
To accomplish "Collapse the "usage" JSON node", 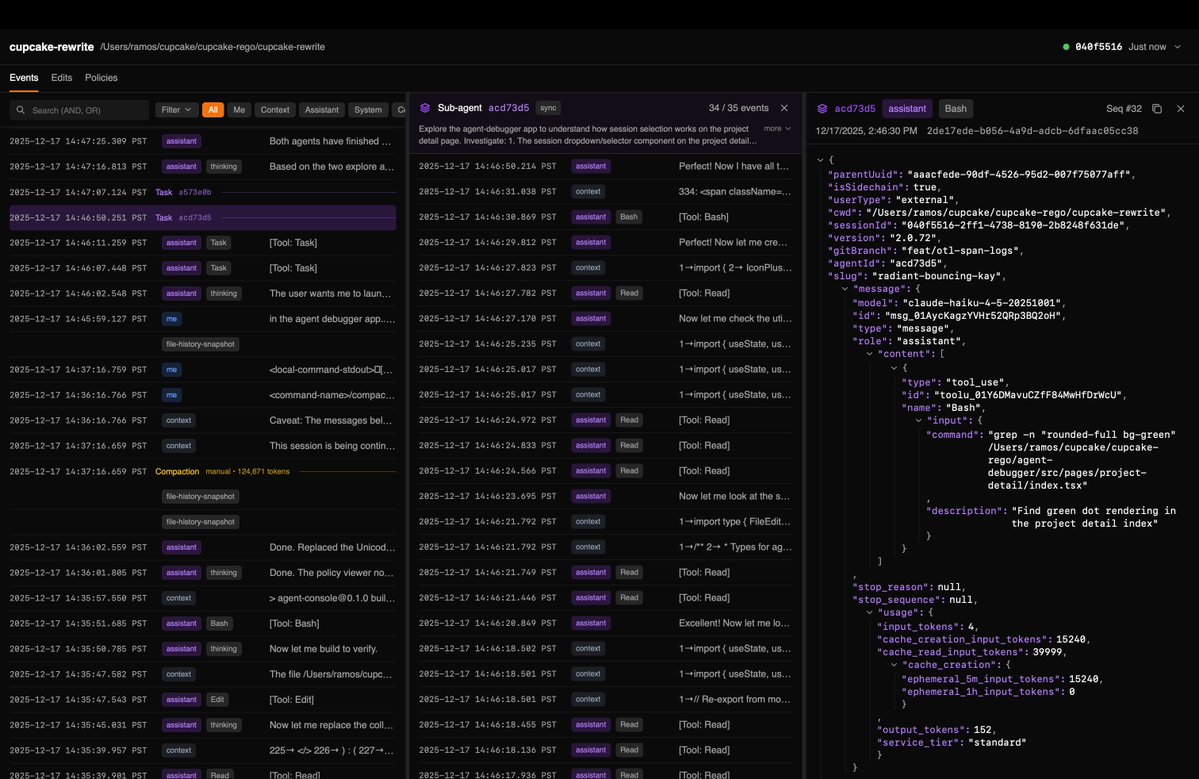I will [869, 612].
